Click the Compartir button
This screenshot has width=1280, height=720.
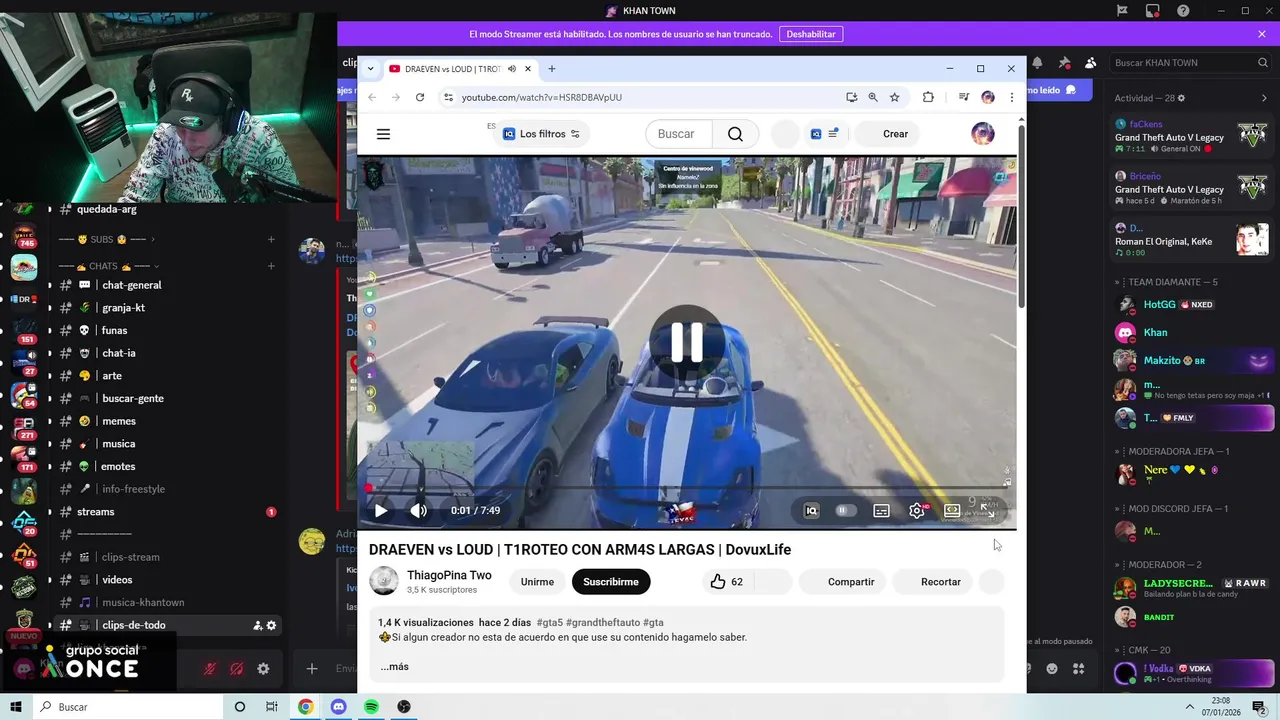pos(841,581)
